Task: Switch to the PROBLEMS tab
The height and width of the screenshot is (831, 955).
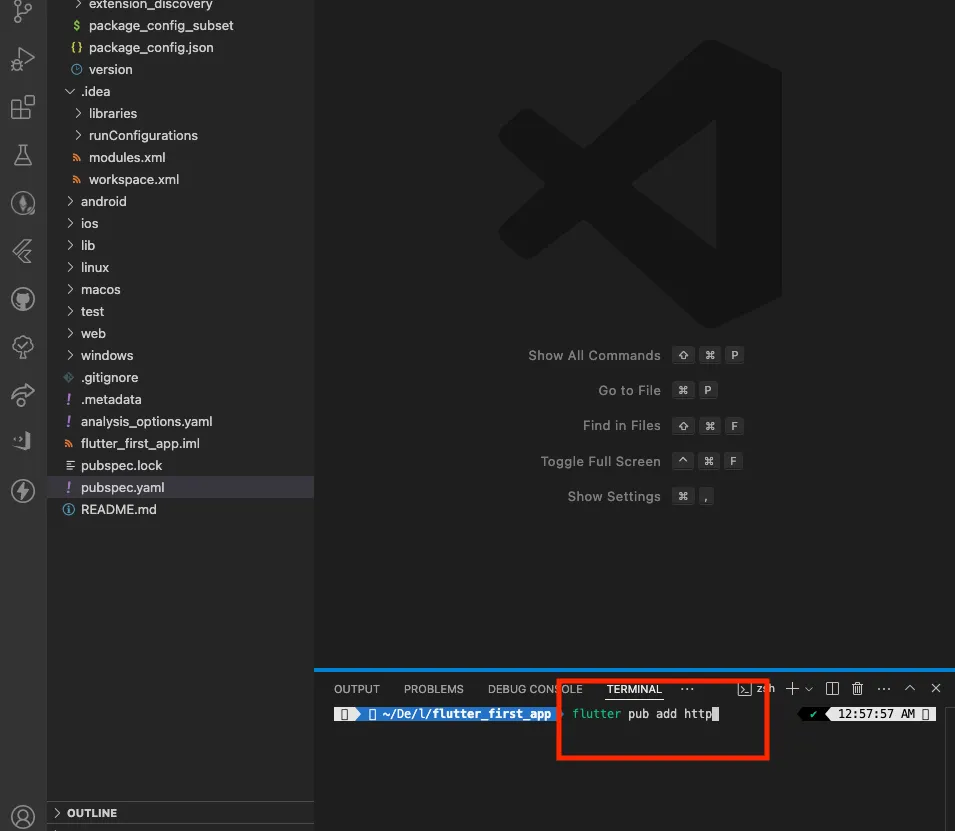Action: (x=433, y=689)
